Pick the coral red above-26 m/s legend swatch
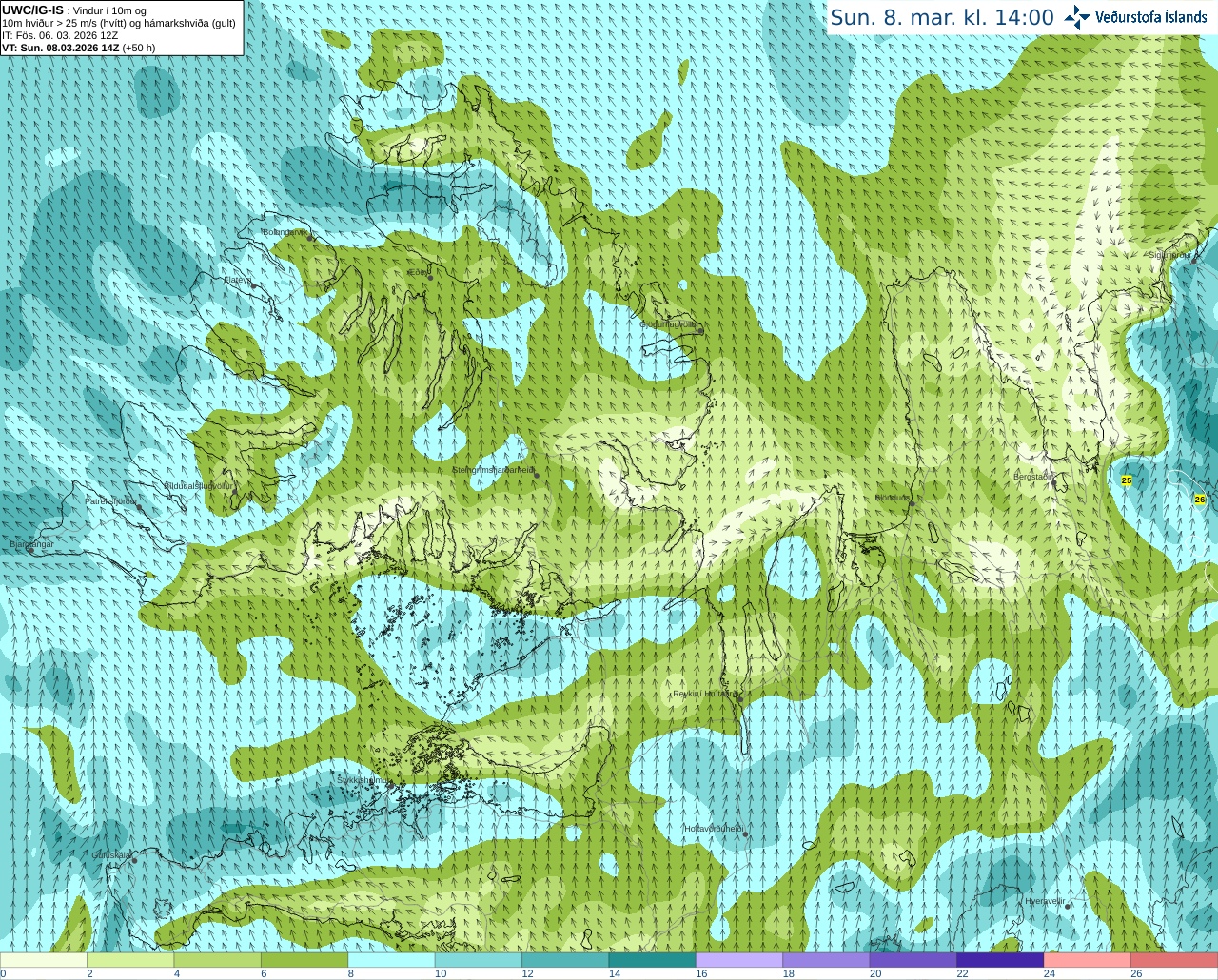Image resolution: width=1218 pixels, height=980 pixels. point(1174,960)
